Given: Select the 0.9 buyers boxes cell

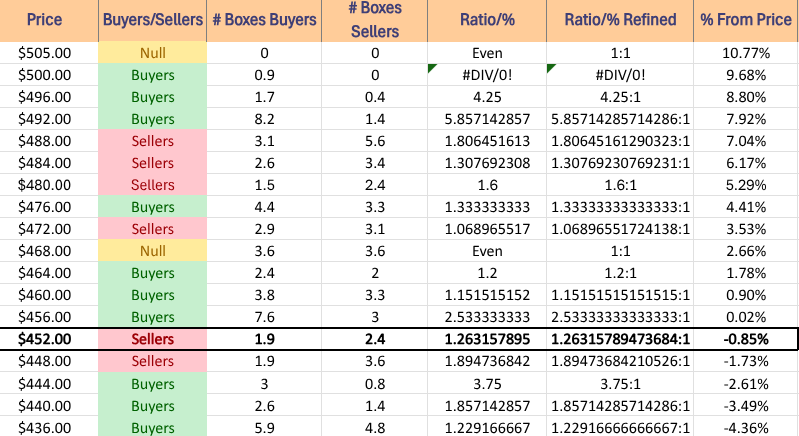Looking at the screenshot, I should tap(264, 75).
